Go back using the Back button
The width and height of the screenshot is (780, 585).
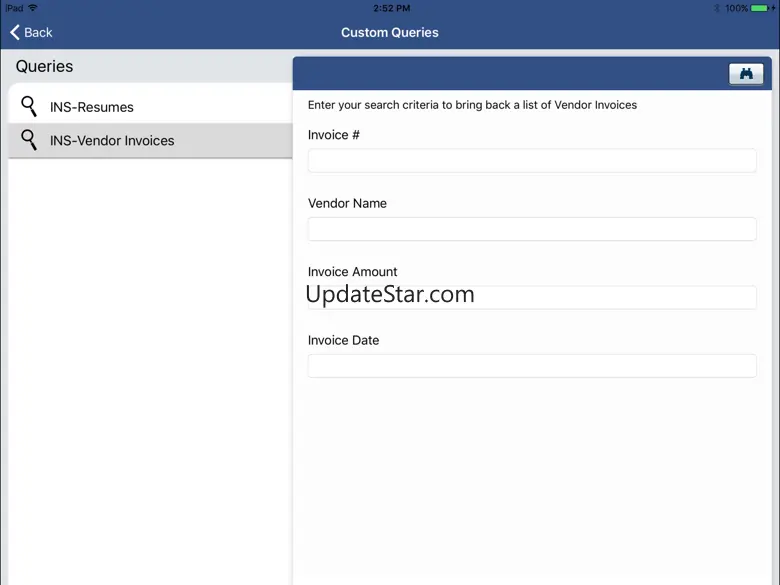(x=31, y=32)
